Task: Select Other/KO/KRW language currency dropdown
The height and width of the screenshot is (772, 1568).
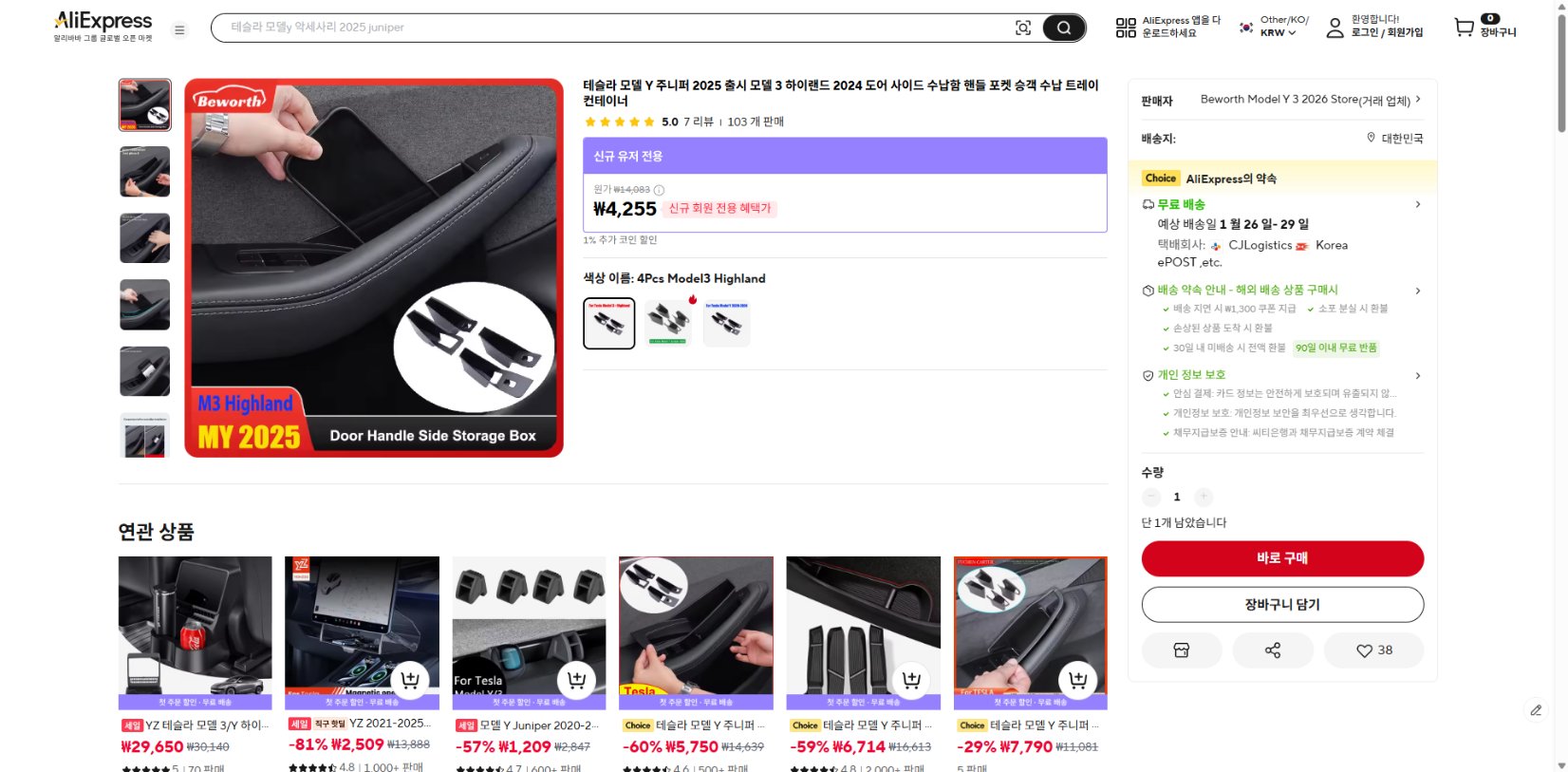Action: click(1276, 27)
